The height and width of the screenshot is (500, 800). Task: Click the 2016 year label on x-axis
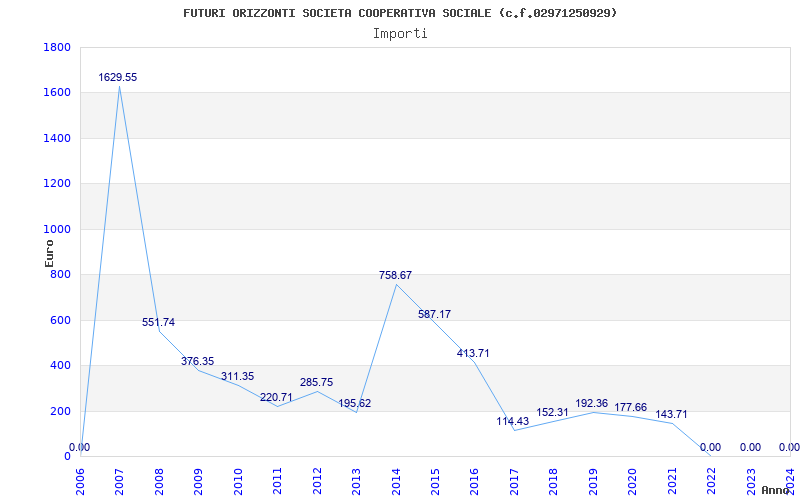[x=474, y=482]
